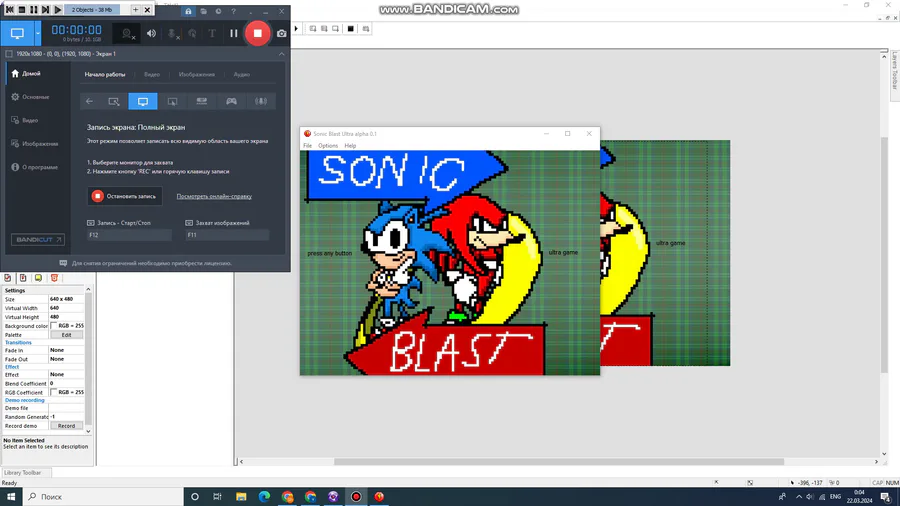Click the Palette Edit button in Settings
Viewport: 900px width, 506px height.
pos(67,335)
